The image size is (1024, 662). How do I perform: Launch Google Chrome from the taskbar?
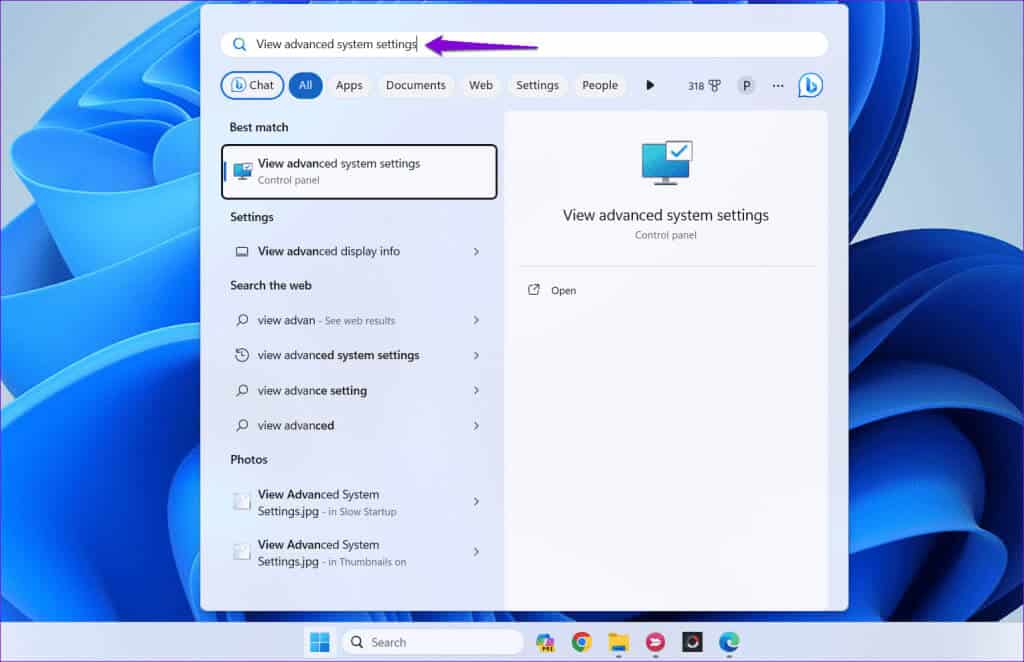581,642
